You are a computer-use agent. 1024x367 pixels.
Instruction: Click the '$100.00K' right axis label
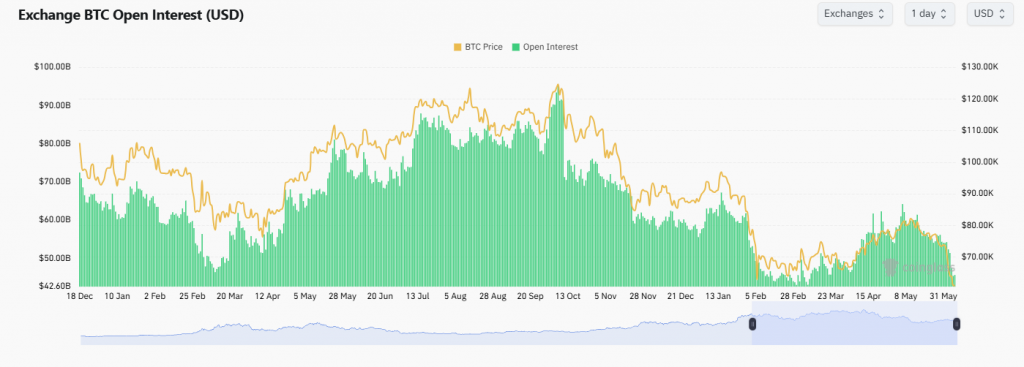(x=980, y=162)
